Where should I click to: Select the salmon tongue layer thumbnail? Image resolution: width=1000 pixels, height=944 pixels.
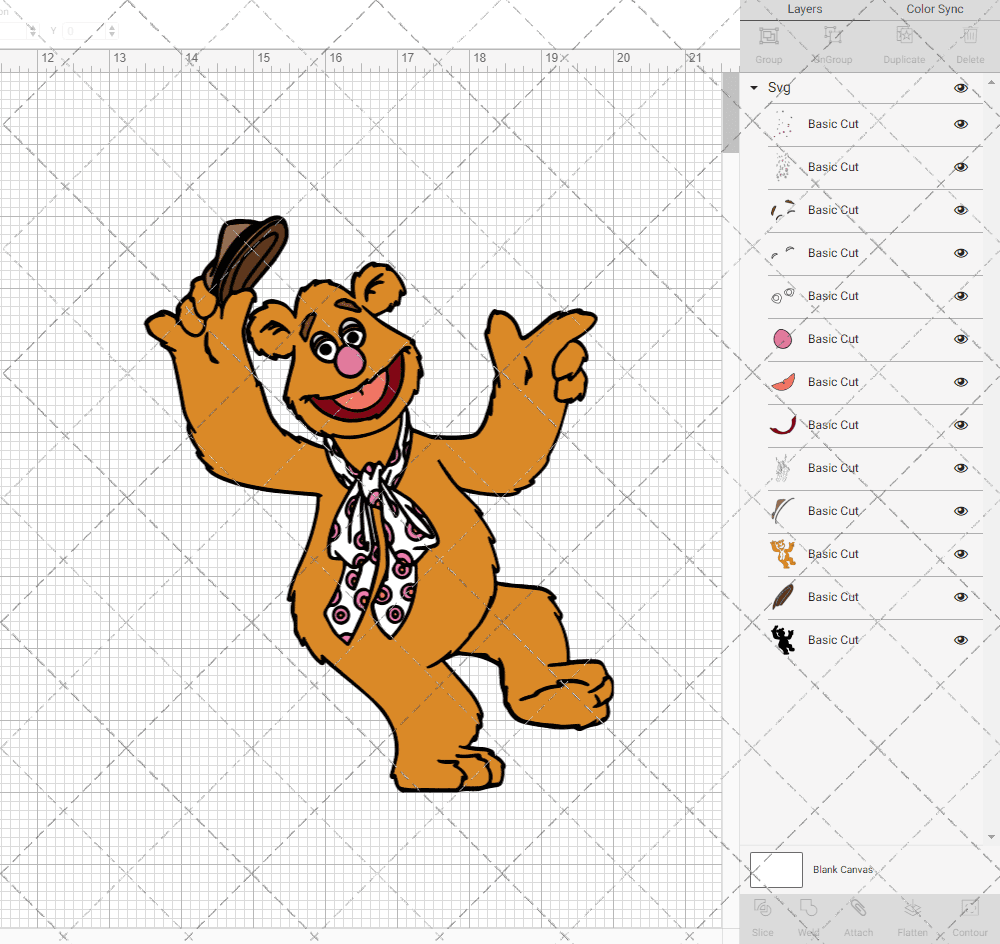[783, 382]
